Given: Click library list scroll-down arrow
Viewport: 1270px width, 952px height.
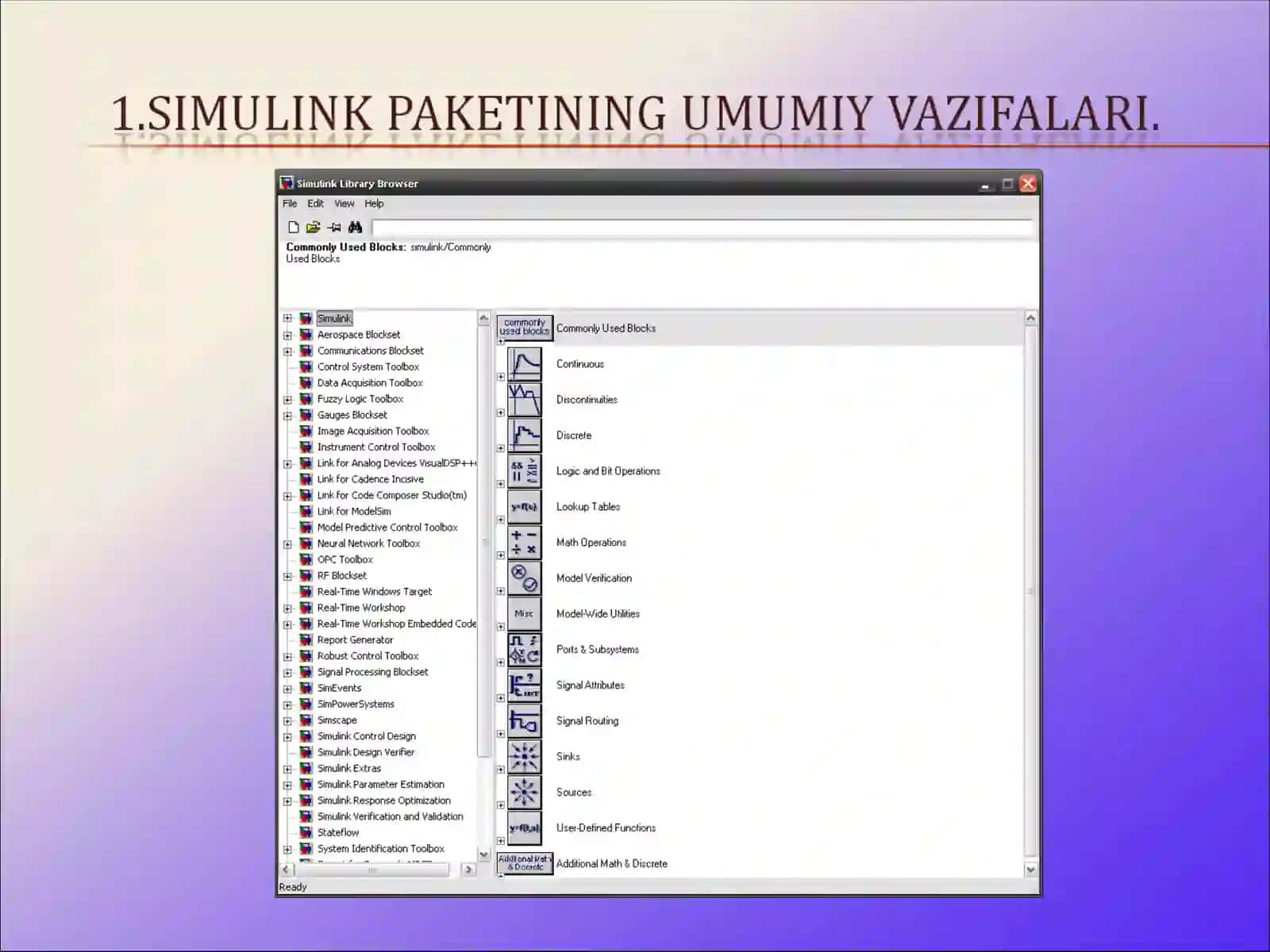Looking at the screenshot, I should click(x=1030, y=869).
